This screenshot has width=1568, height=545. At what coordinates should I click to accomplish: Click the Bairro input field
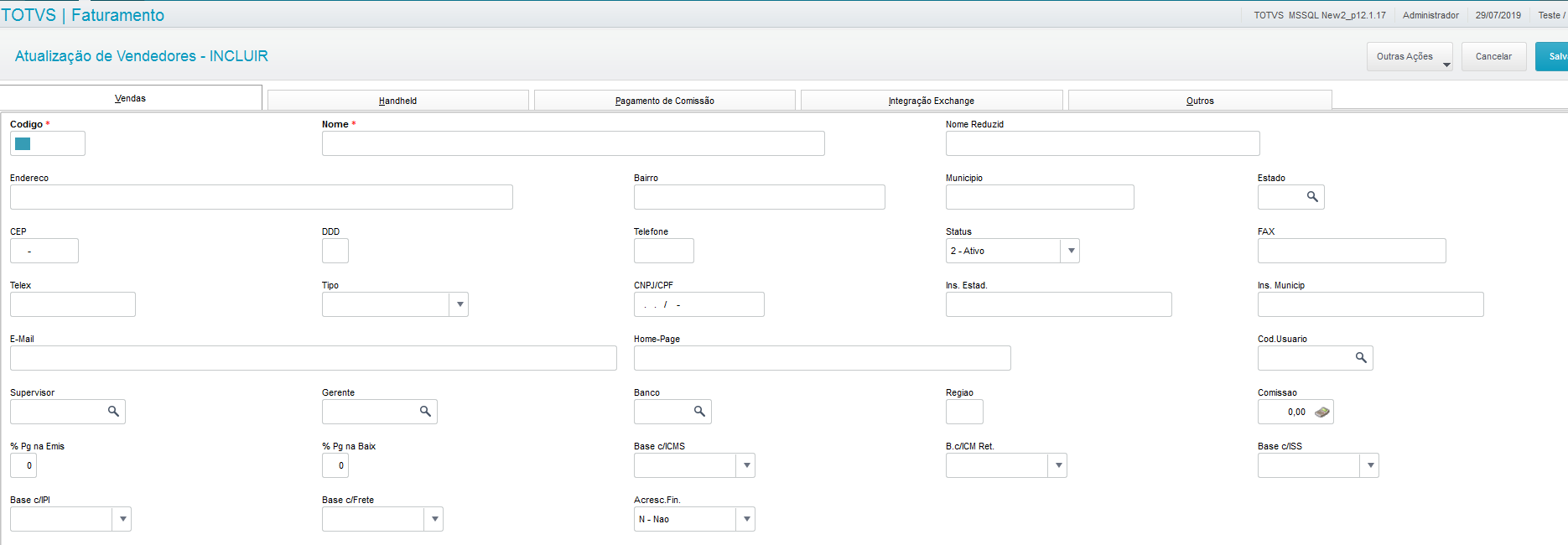760,197
